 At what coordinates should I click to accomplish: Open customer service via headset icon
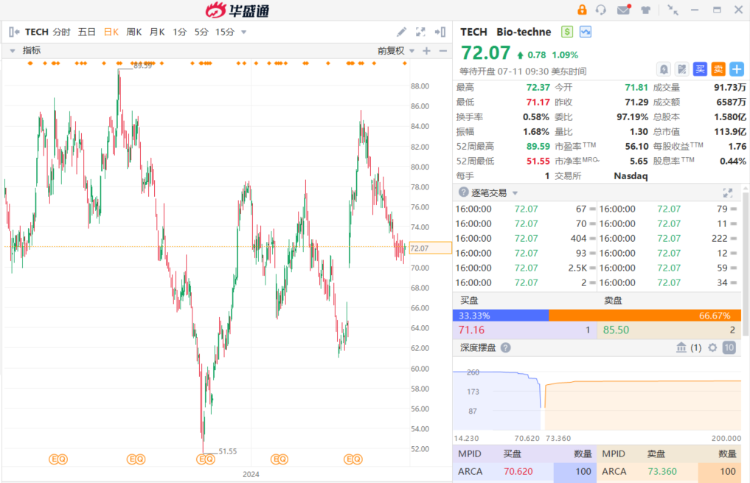(x=601, y=10)
